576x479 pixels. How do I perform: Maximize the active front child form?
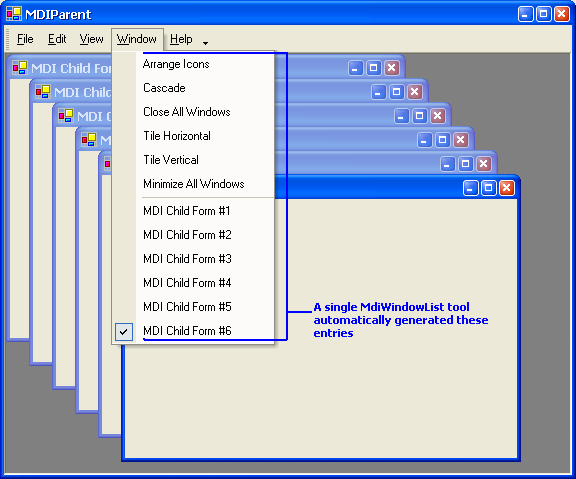[489, 188]
